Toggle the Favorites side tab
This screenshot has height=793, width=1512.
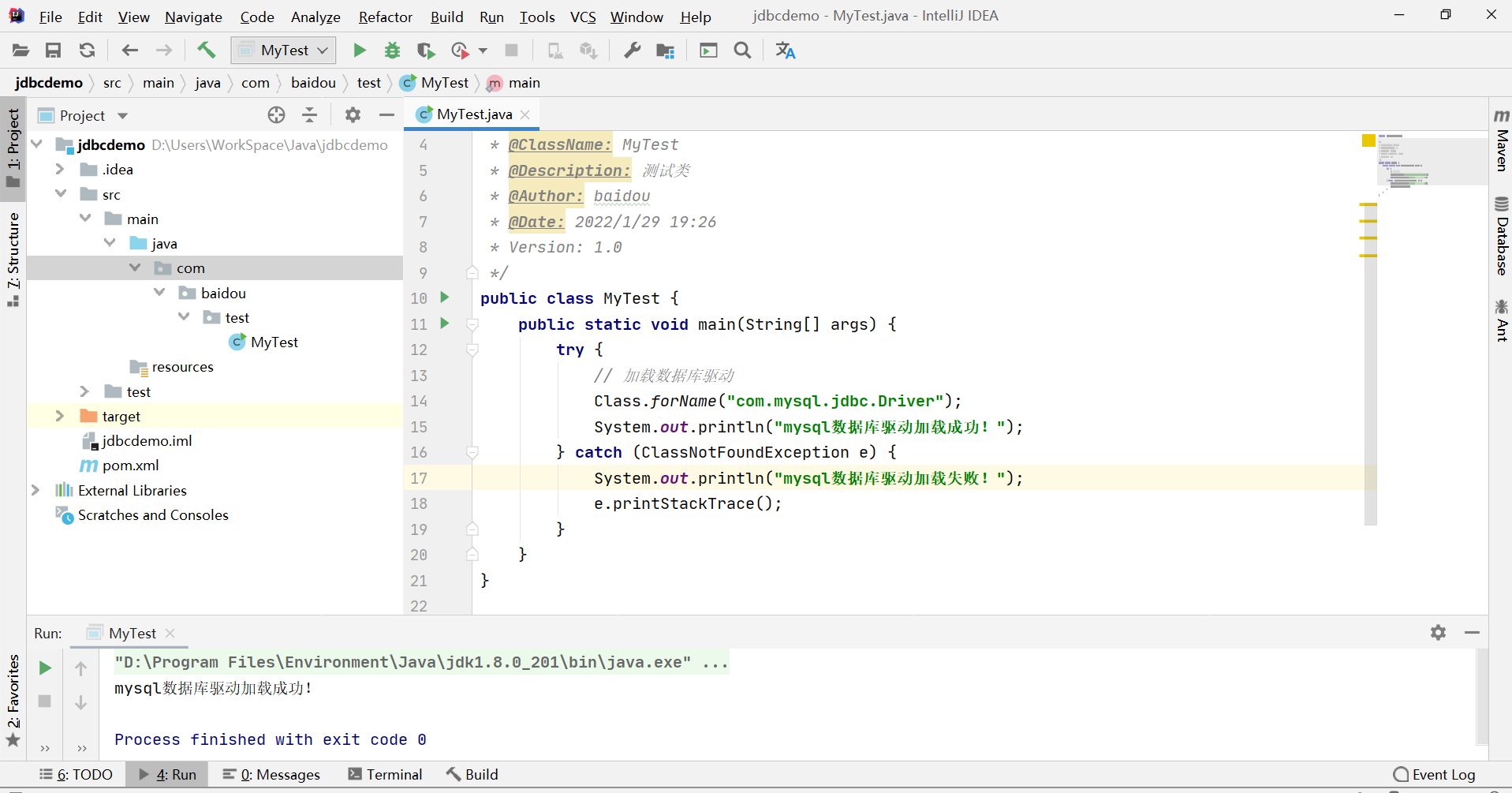13,701
